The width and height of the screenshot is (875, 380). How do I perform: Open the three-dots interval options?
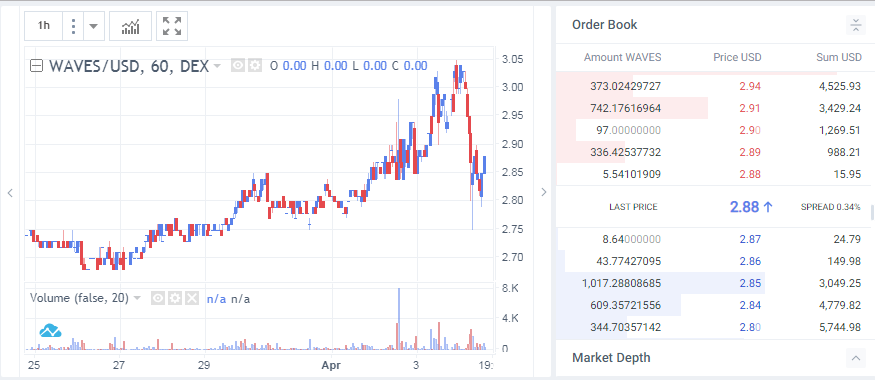(73, 26)
